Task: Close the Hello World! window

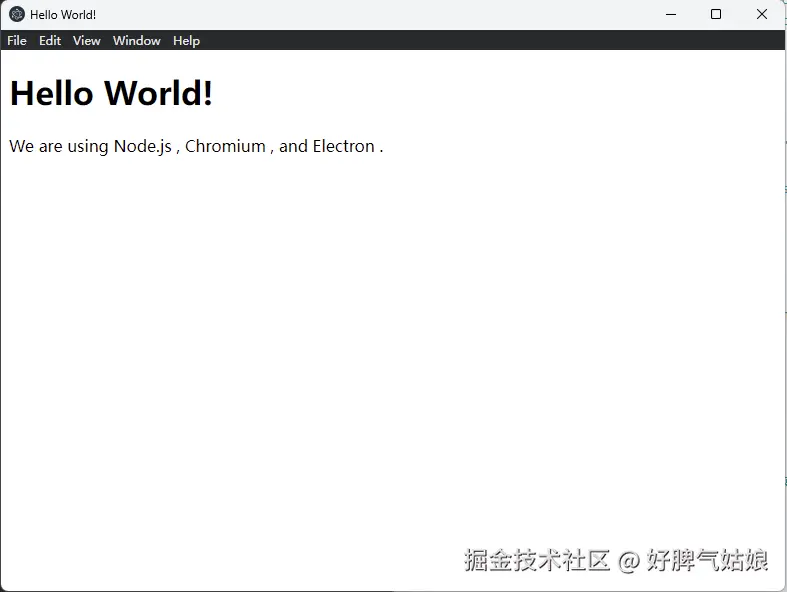Action: click(x=761, y=14)
